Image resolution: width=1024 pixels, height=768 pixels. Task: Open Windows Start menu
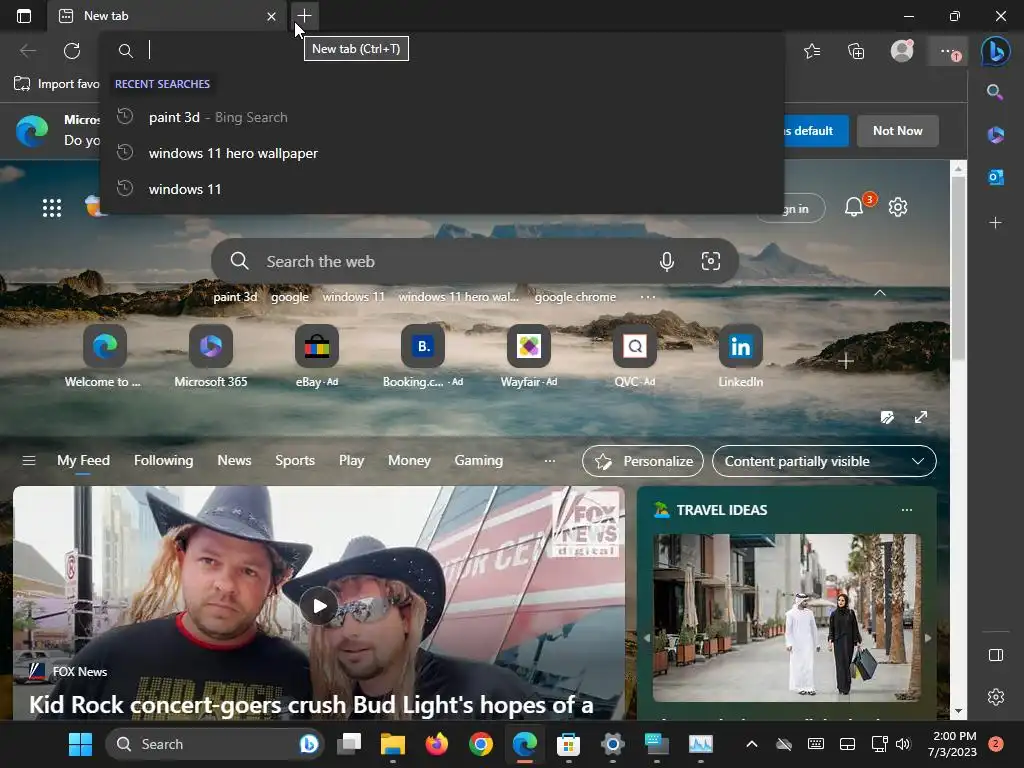[80, 744]
